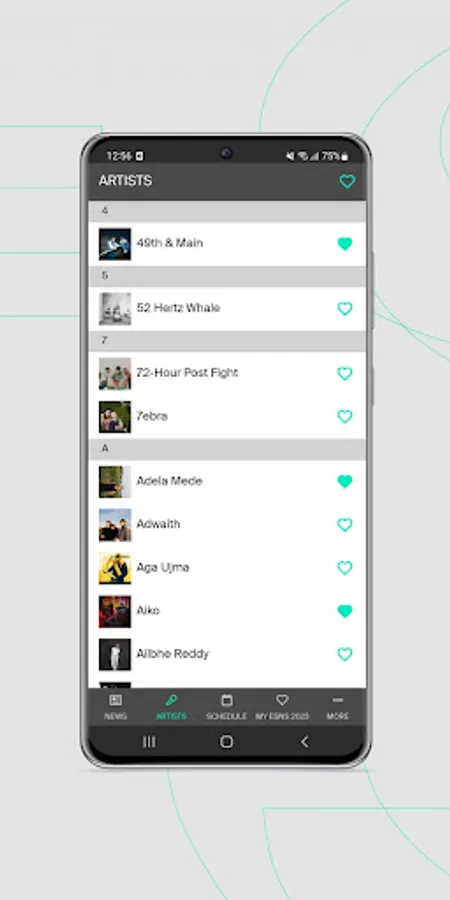
Task: Open 7ebra artist entry
Action: click(x=227, y=417)
